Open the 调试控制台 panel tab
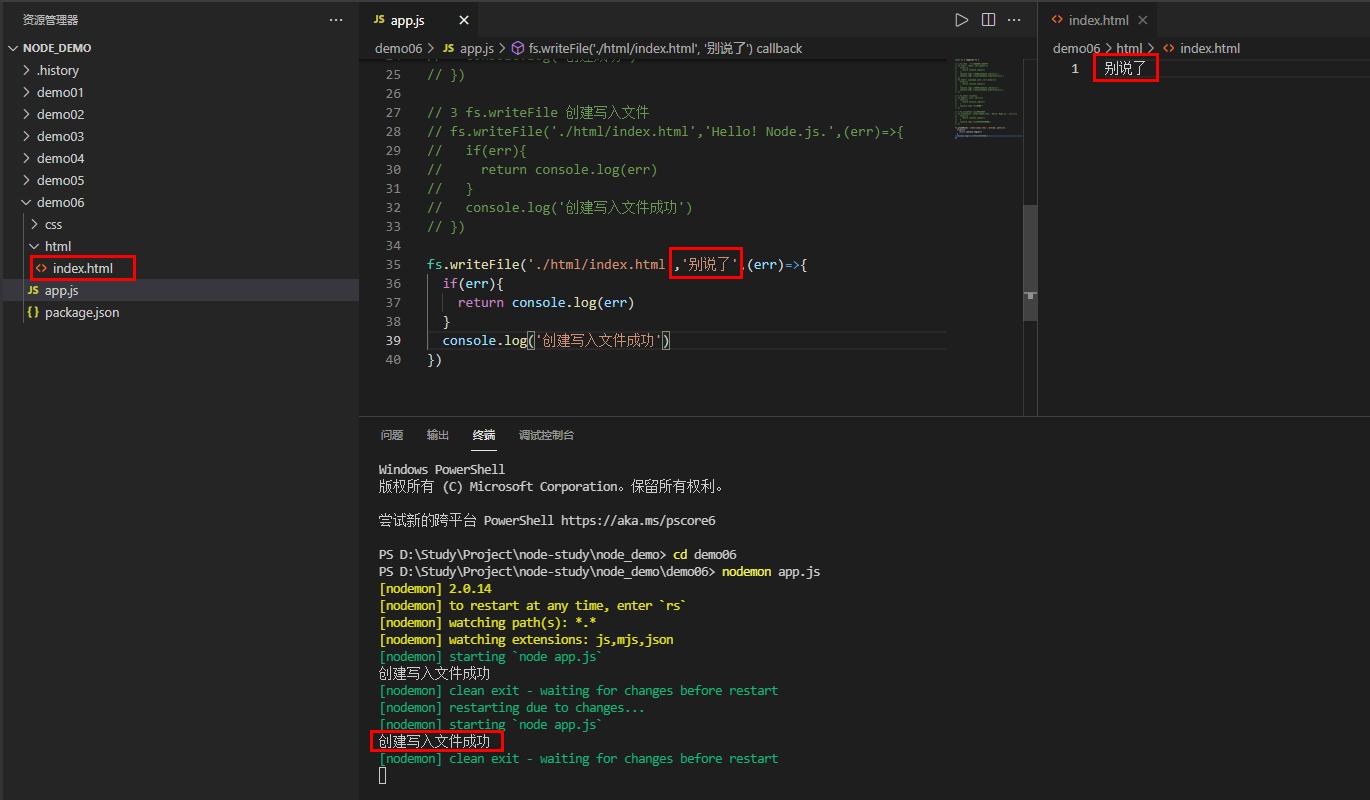 [x=548, y=435]
